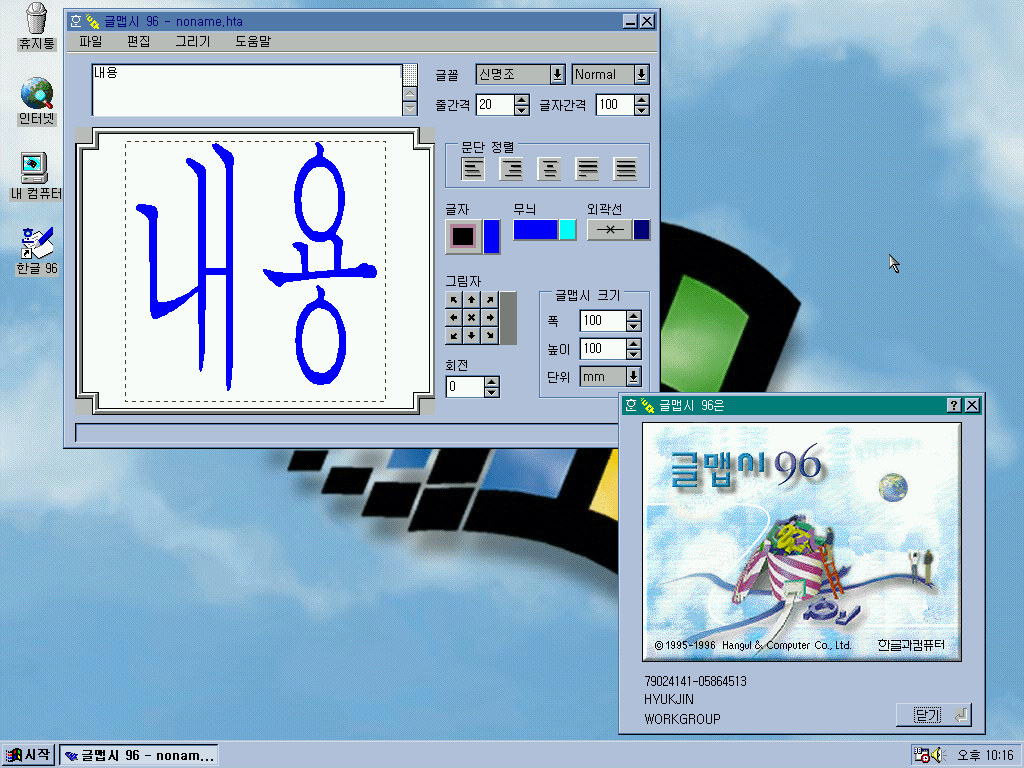This screenshot has width=1024, height=768.
Task: Click the system tray icon left of the speaker
Action: (921, 755)
